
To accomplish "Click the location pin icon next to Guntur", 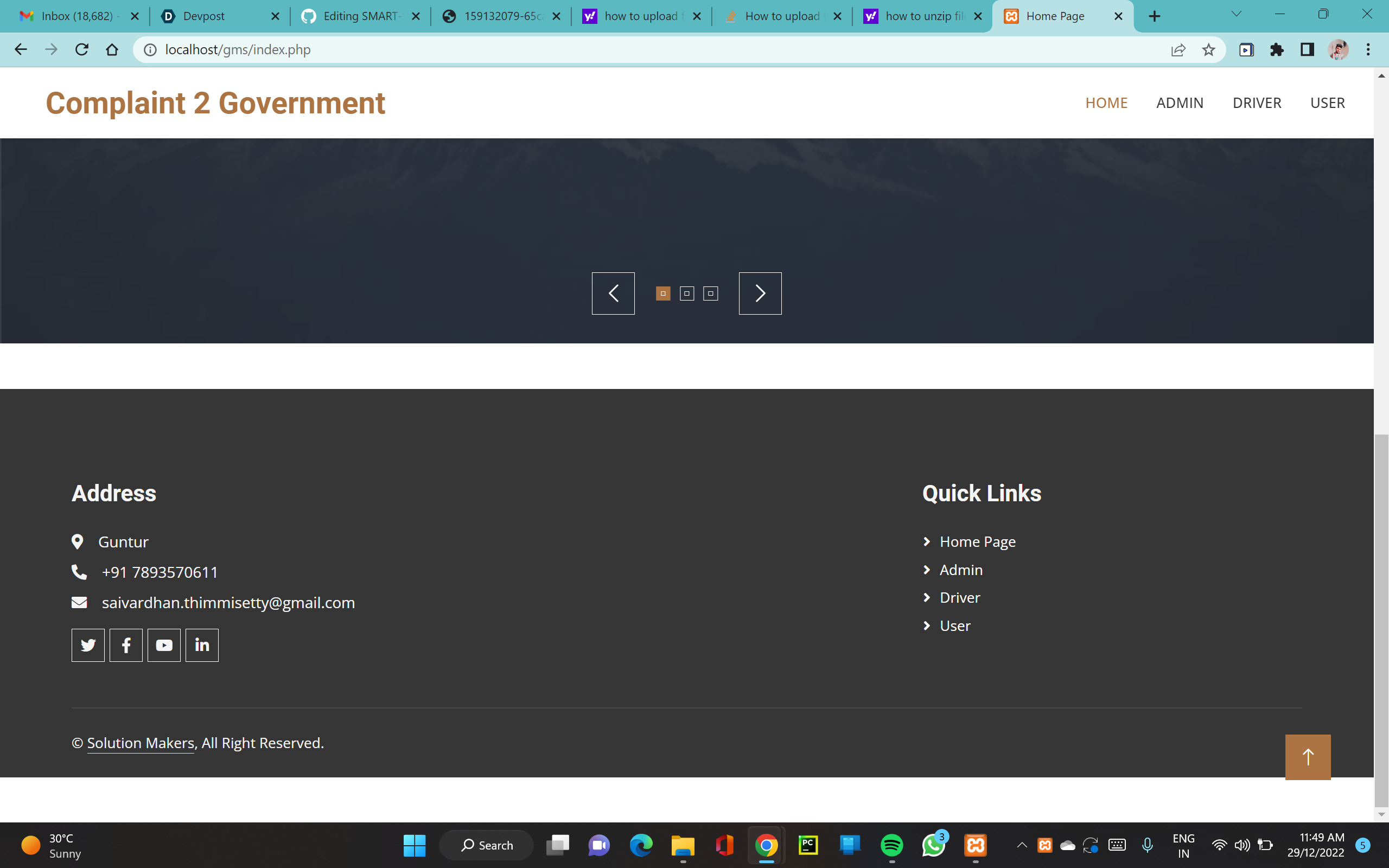I will [x=79, y=541].
